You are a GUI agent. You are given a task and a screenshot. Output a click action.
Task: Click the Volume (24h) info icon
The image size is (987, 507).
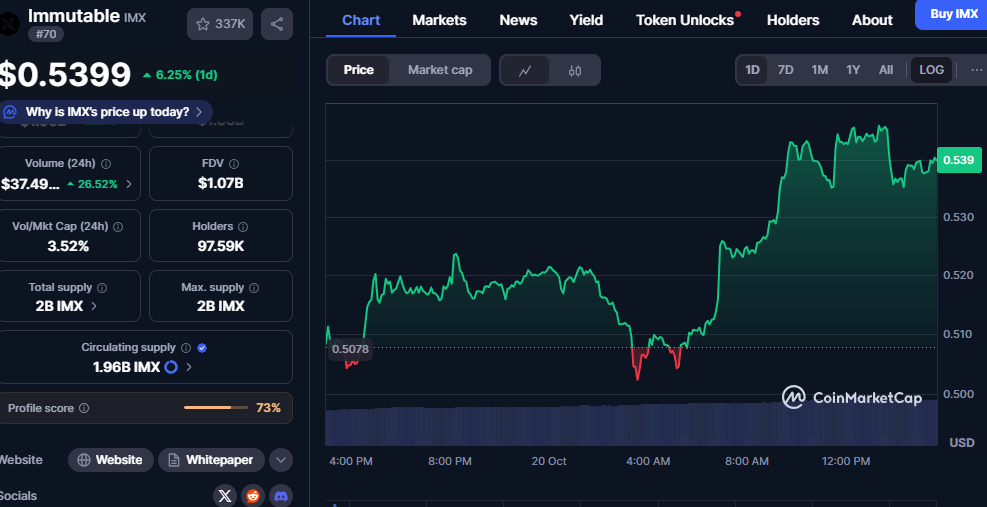[x=106, y=163]
